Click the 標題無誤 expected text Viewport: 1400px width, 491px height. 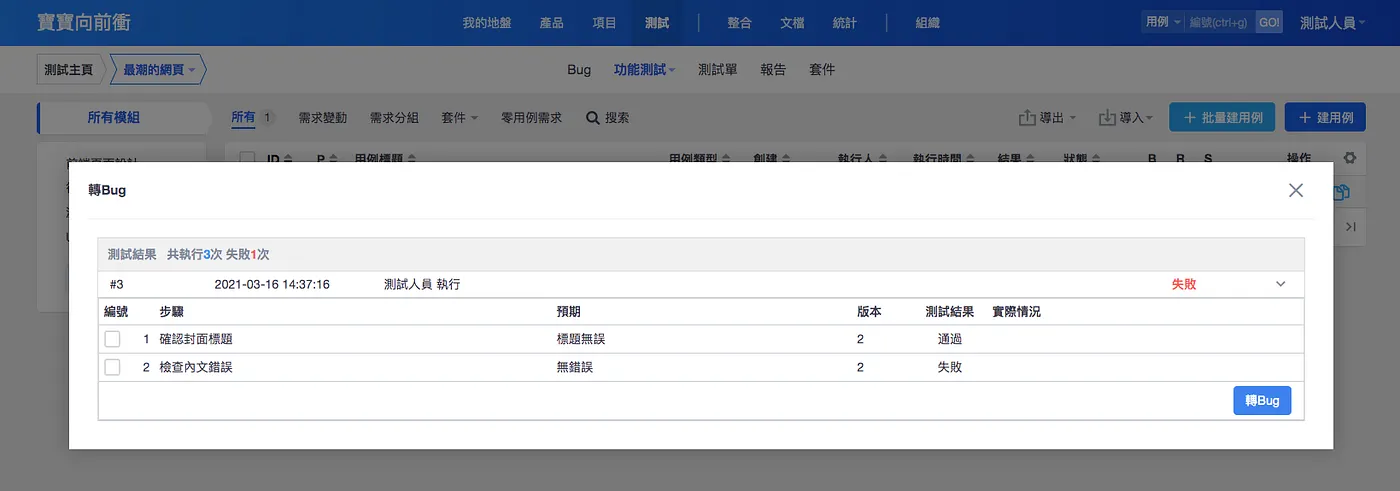581,339
